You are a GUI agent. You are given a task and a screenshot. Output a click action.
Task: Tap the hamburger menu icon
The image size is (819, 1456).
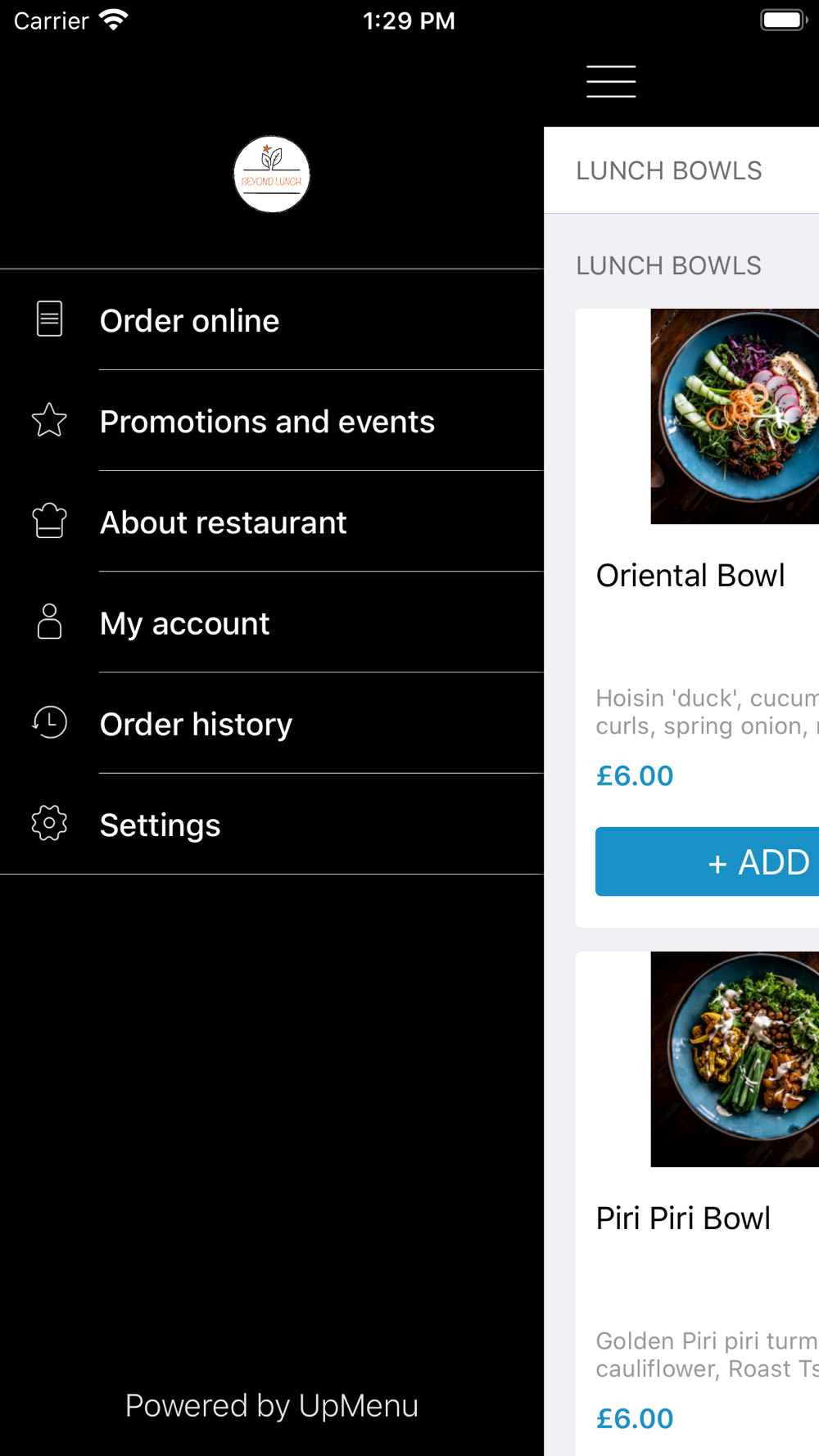coord(611,81)
